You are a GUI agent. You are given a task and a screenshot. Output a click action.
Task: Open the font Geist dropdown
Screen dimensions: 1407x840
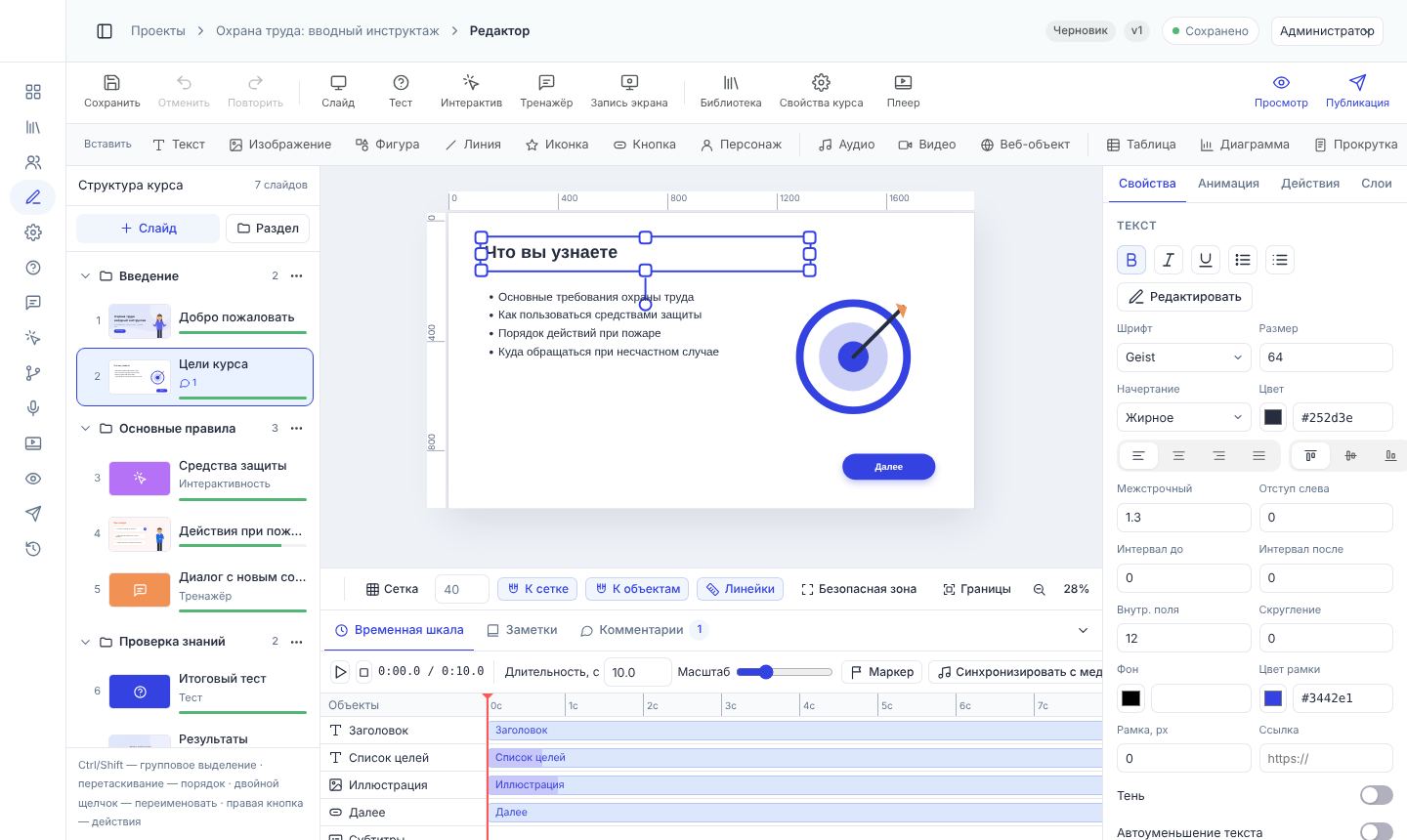point(1183,357)
